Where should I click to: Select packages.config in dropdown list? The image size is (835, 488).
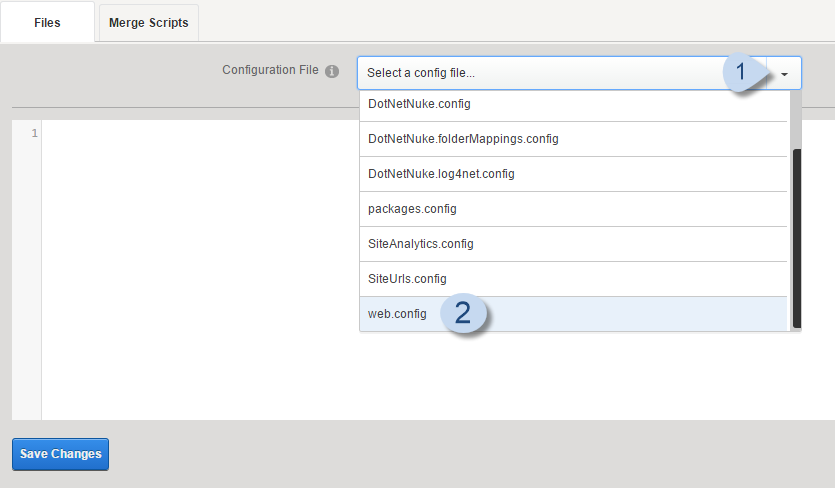[573, 209]
